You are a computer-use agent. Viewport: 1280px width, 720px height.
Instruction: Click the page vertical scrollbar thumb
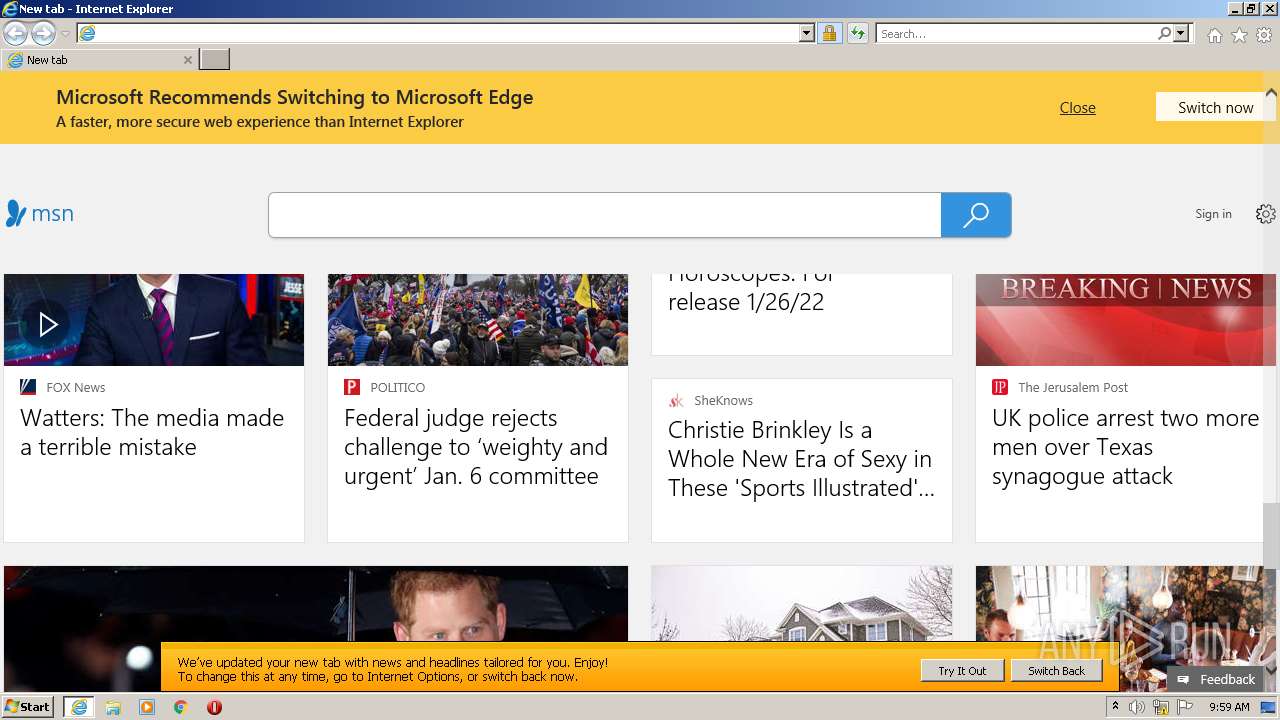coord(1271,535)
